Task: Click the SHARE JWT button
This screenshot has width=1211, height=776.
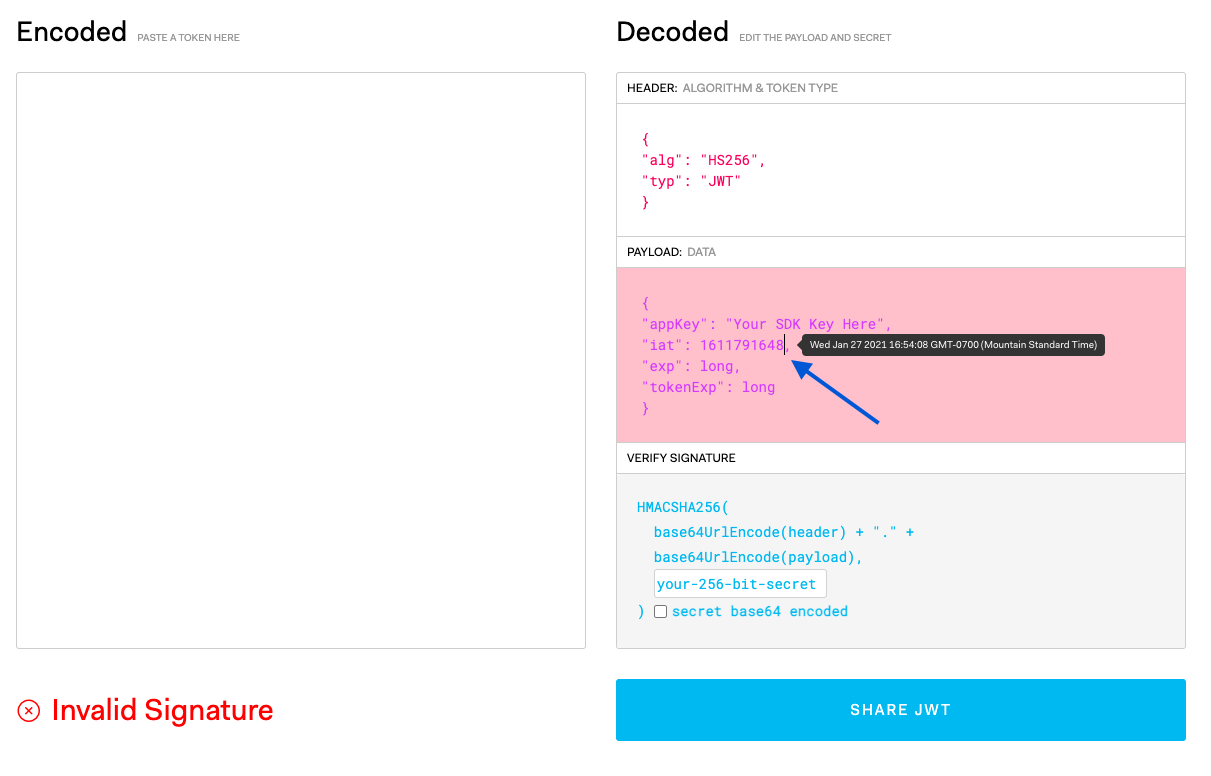Action: 900,710
